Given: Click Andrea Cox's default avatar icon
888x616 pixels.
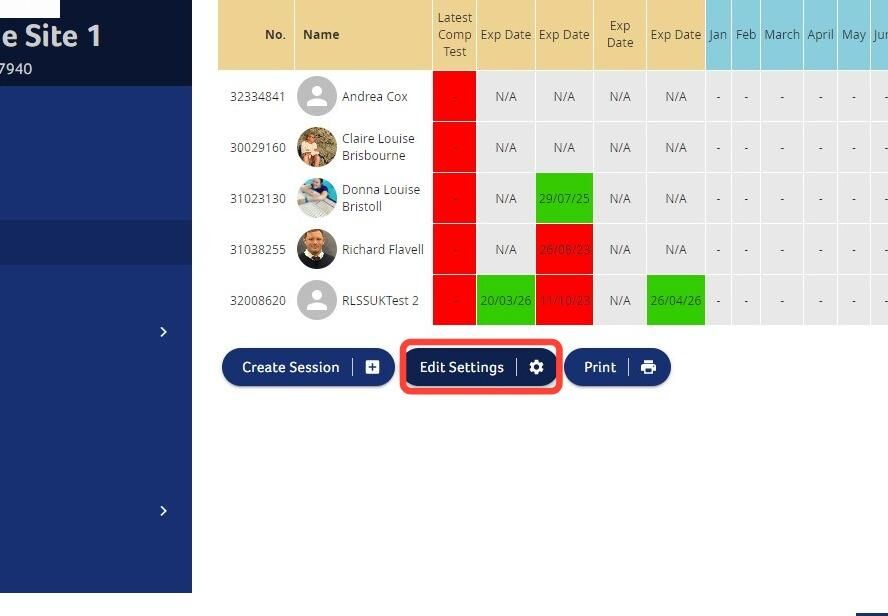Looking at the screenshot, I should [x=317, y=96].
